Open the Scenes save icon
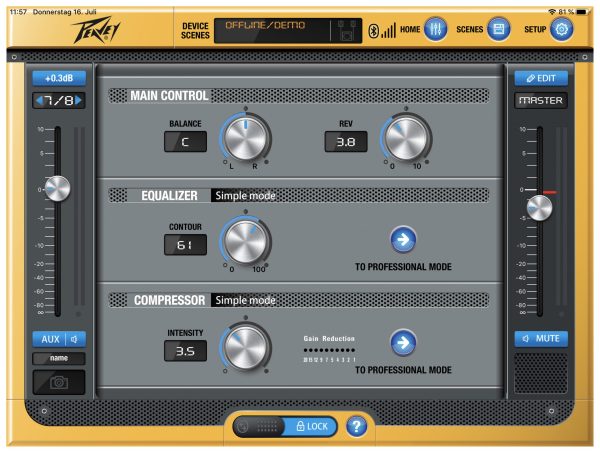 [x=499, y=29]
